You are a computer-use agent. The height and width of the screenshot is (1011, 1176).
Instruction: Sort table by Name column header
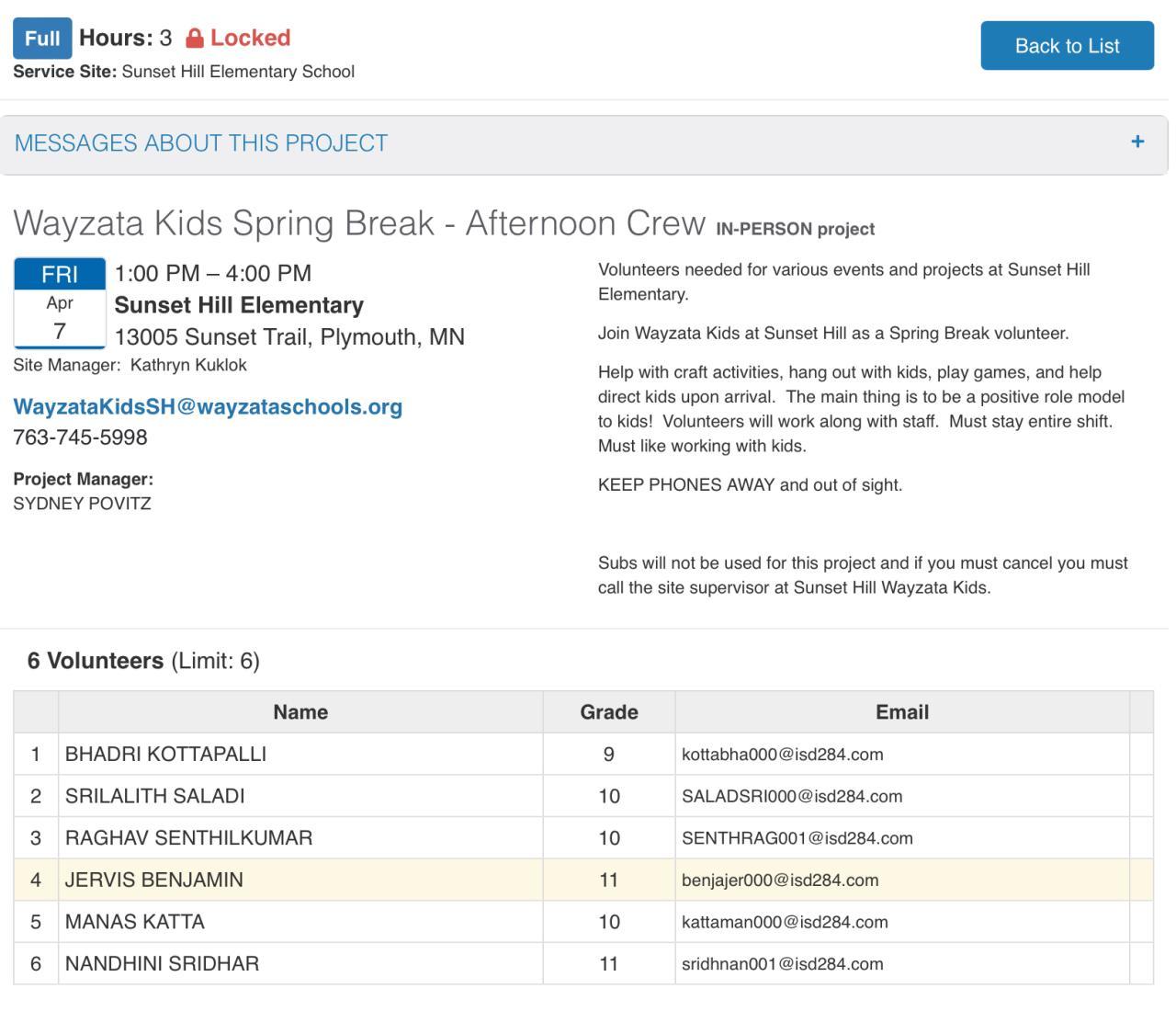[x=300, y=712]
